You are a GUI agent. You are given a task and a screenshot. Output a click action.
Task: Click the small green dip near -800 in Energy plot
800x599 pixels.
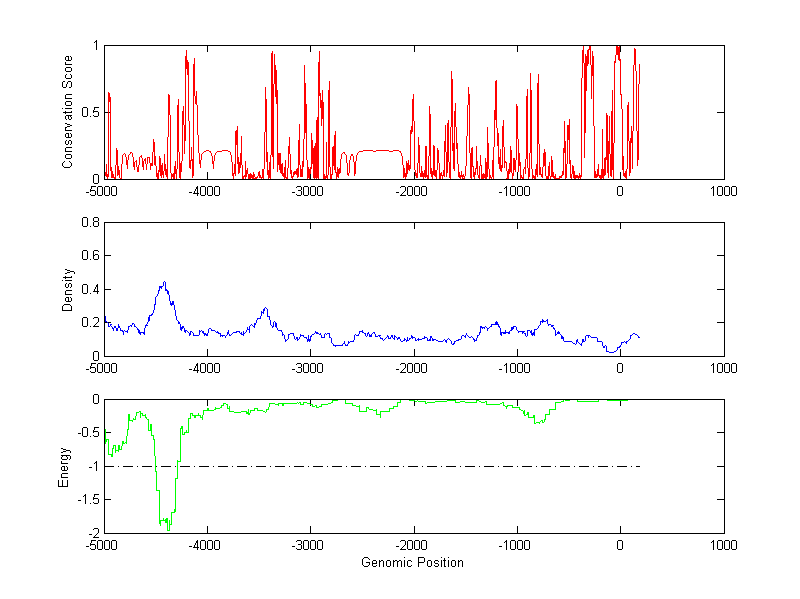[539, 422]
